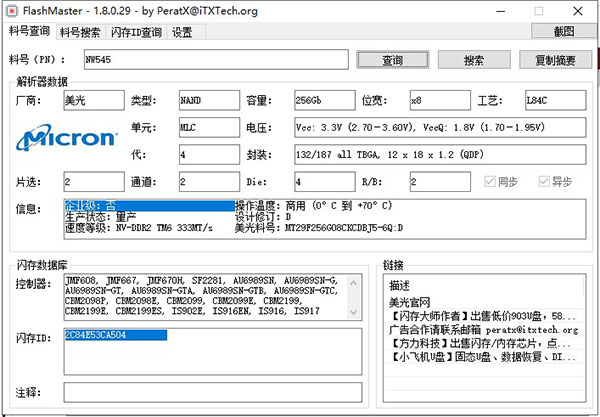Click the 电压 voltage field

pyautogui.click(x=440, y=127)
